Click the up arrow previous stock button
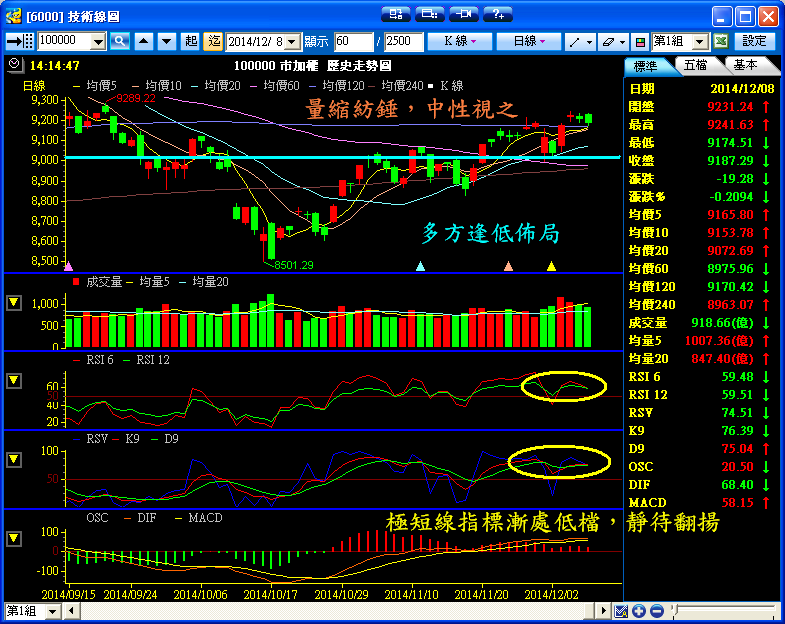The width and height of the screenshot is (785, 624). coord(144,41)
